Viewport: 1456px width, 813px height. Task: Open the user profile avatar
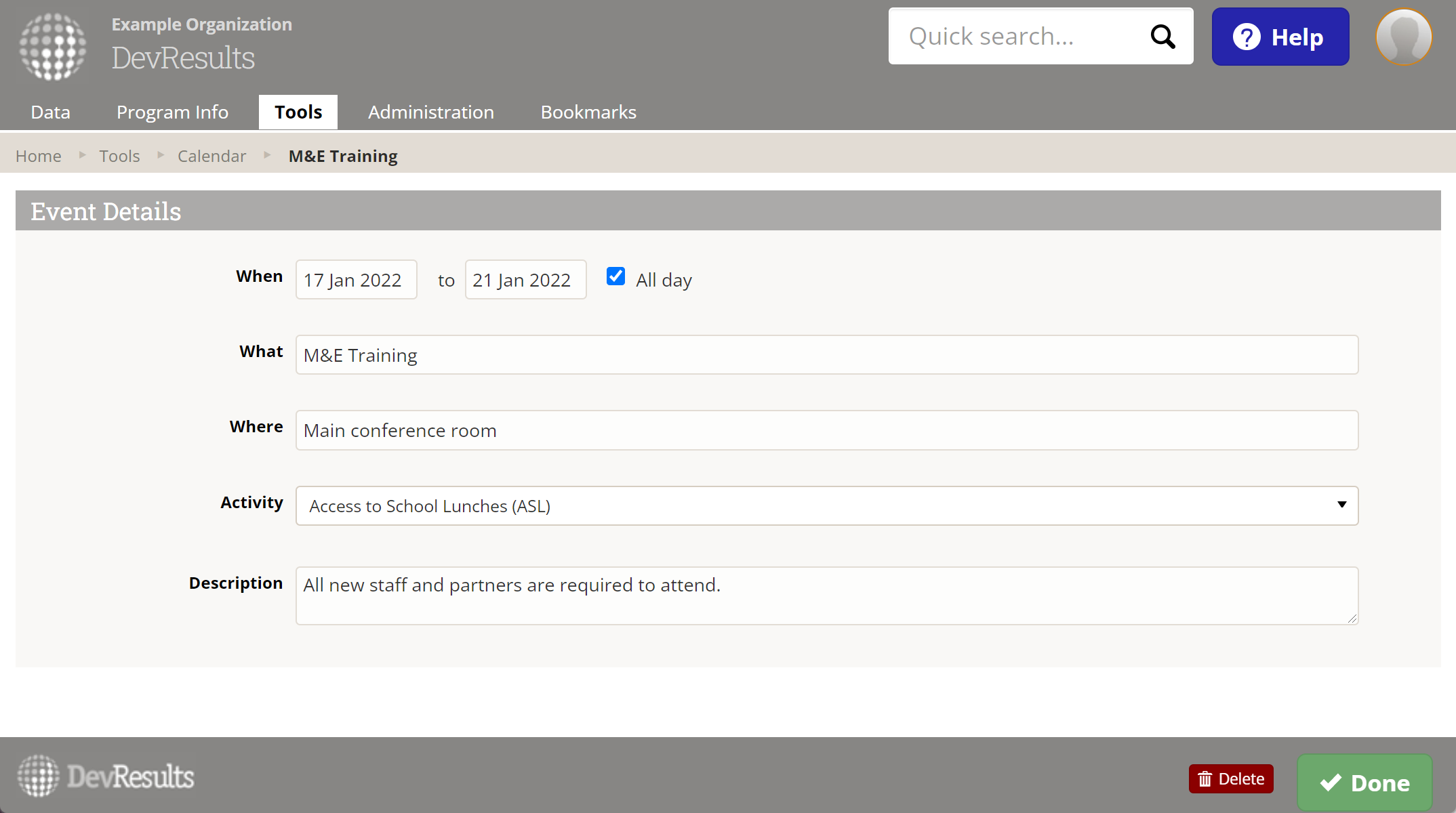(1403, 37)
